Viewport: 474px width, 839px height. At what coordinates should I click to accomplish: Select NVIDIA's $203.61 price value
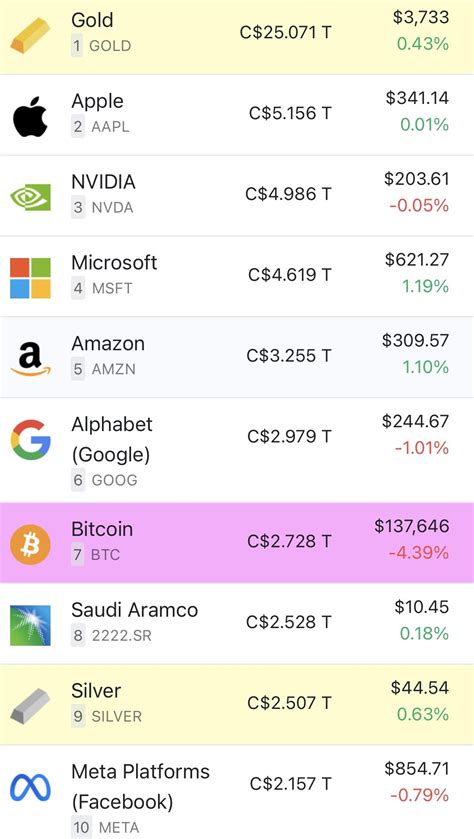(417, 179)
